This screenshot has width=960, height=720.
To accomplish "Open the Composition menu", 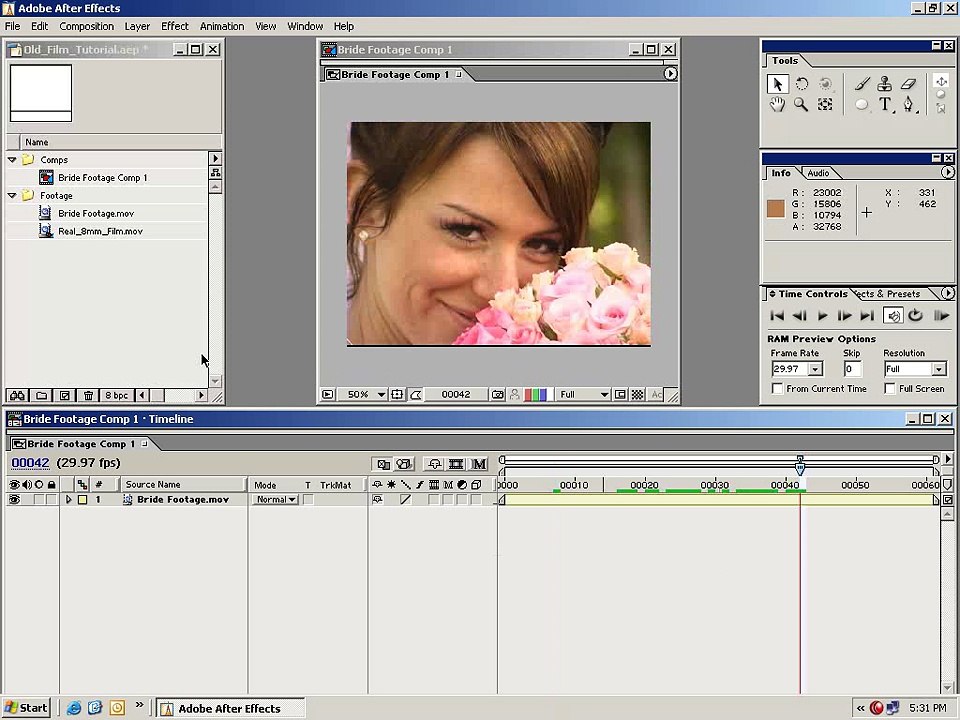I will pyautogui.click(x=86, y=26).
